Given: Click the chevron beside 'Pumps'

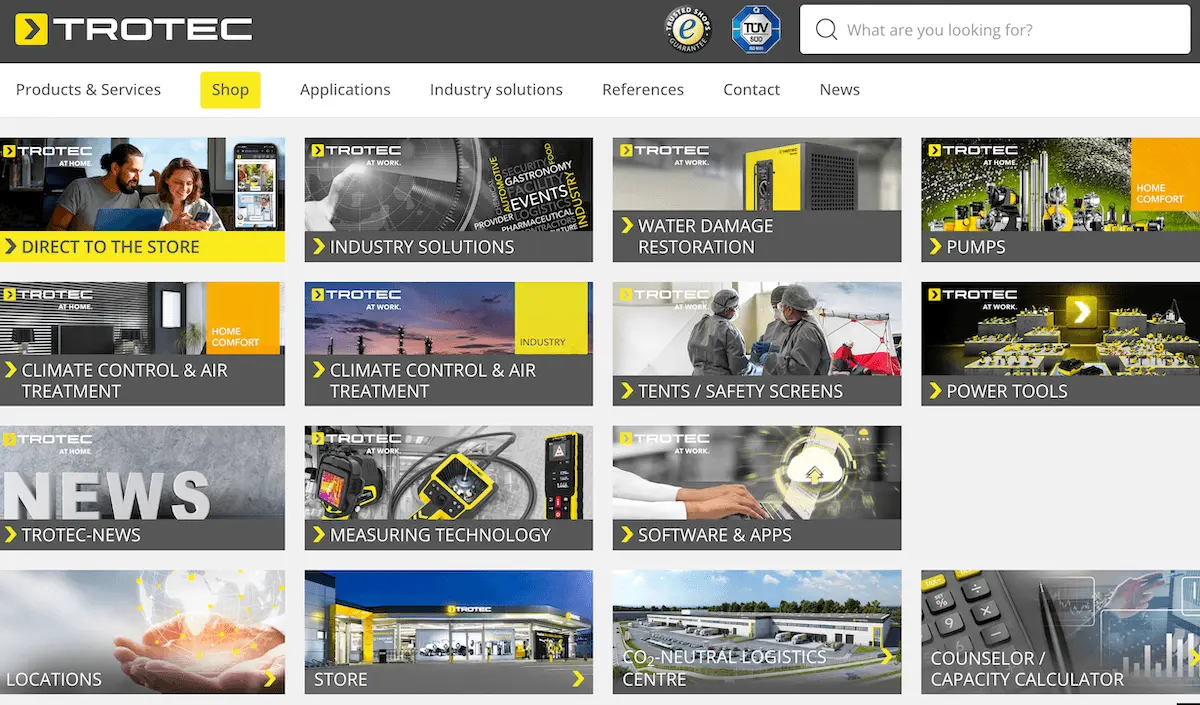Looking at the screenshot, I should click(x=935, y=247).
